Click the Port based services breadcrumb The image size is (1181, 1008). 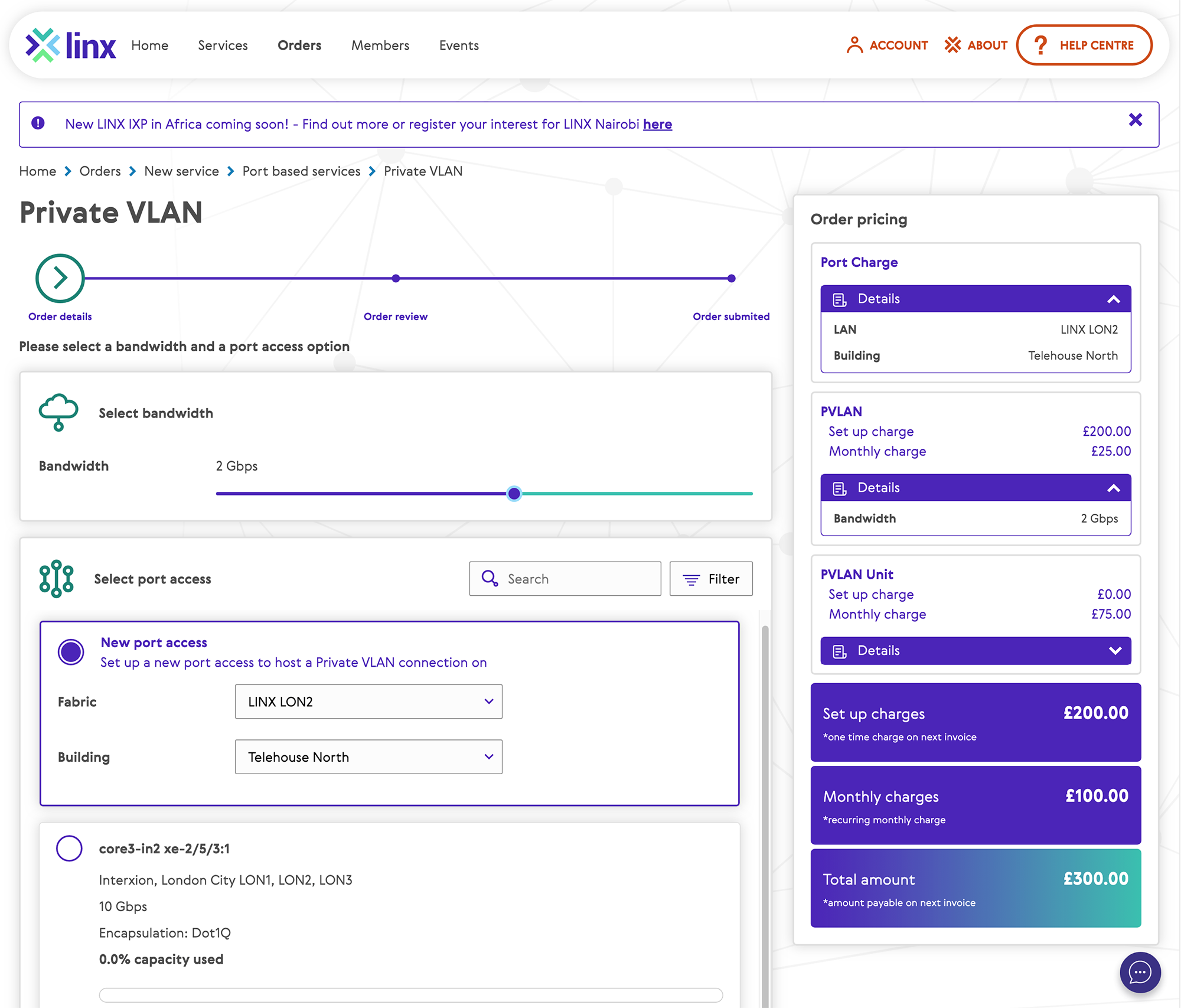pyautogui.click(x=301, y=171)
